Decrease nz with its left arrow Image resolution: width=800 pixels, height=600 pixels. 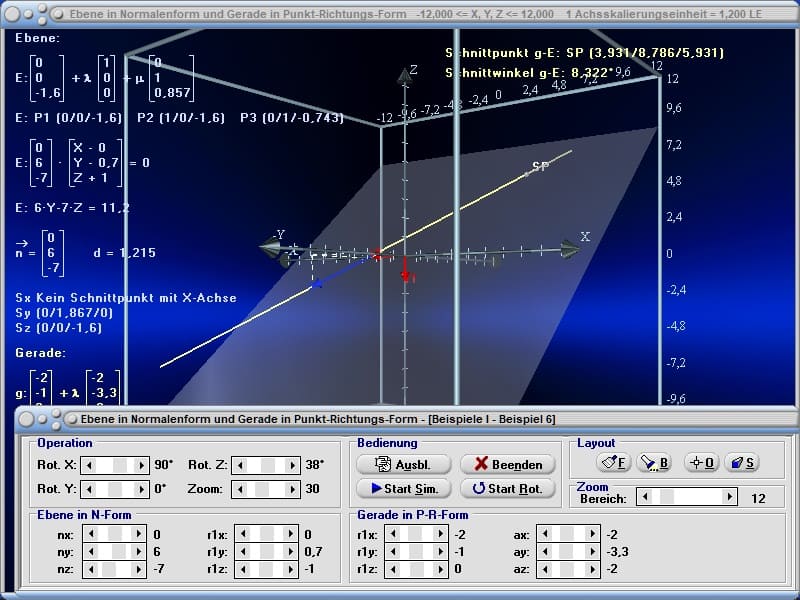pos(91,569)
